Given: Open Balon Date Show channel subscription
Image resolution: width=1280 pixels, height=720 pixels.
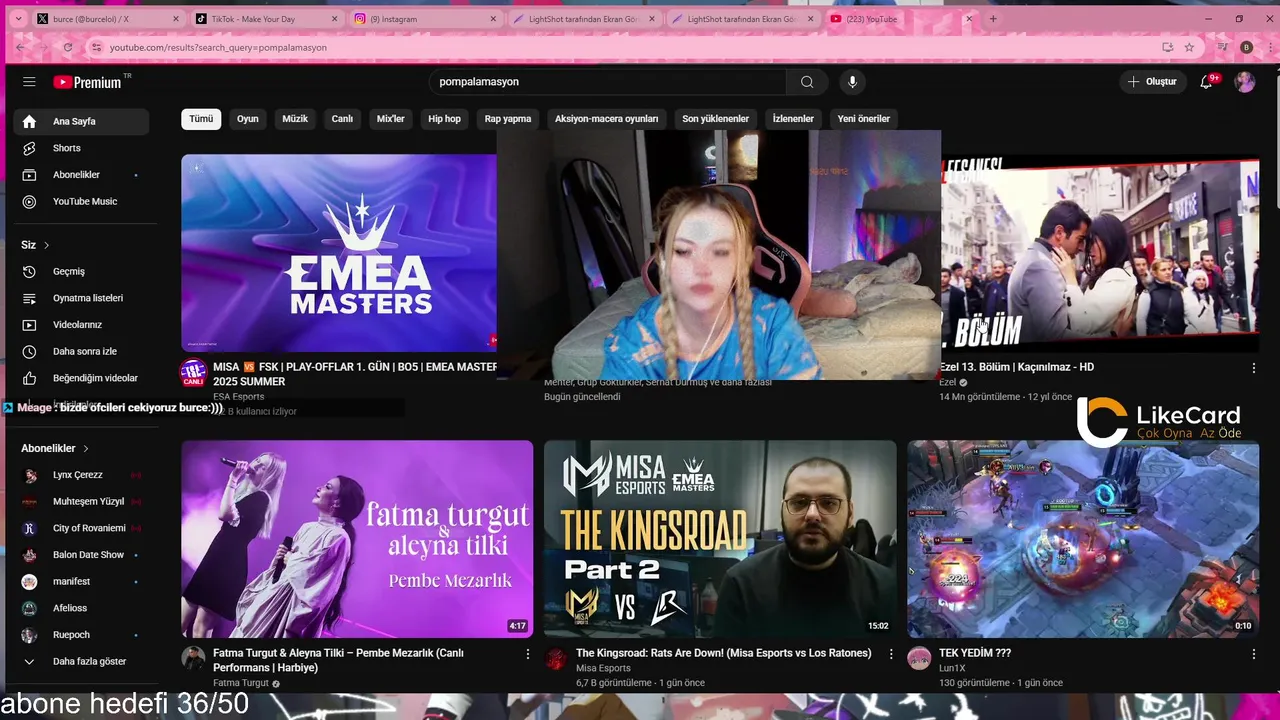Looking at the screenshot, I should click(x=82, y=555).
